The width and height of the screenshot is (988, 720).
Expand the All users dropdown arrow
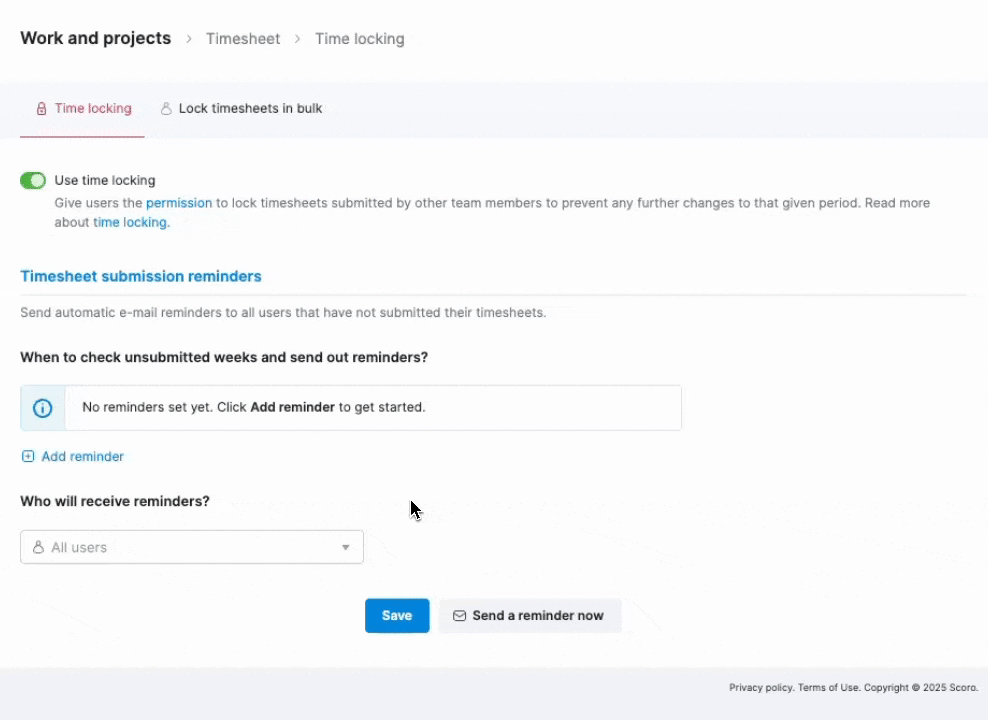click(x=345, y=547)
